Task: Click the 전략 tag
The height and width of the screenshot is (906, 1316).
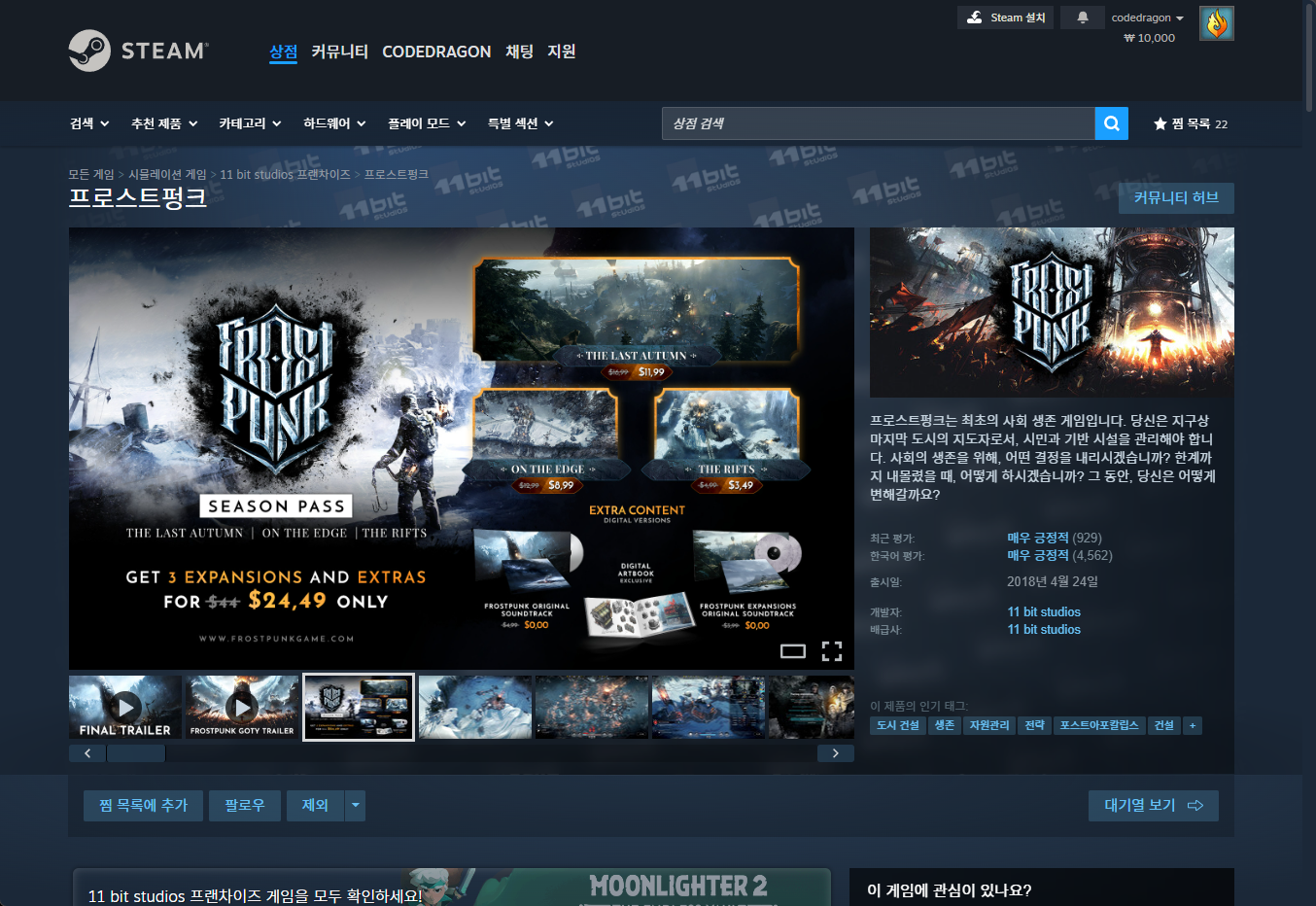Action: click(x=1035, y=725)
